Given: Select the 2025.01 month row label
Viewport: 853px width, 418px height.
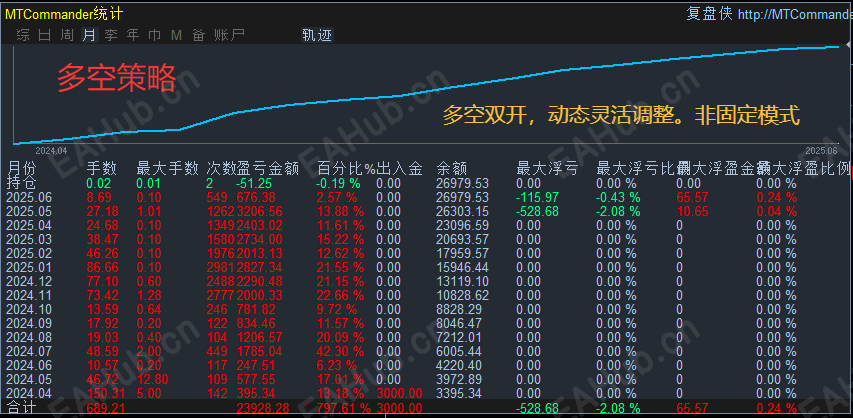Looking at the screenshot, I should 27,267.
